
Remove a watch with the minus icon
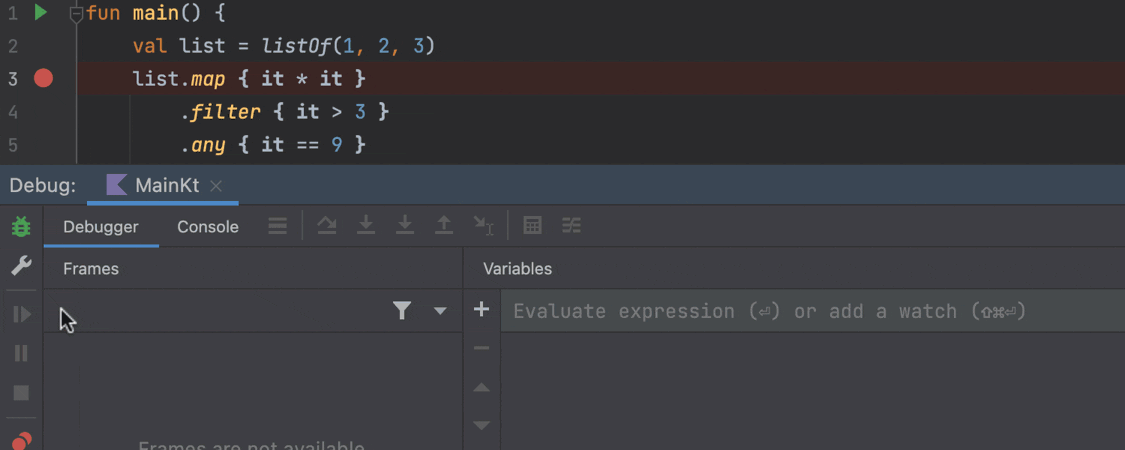pyautogui.click(x=482, y=348)
